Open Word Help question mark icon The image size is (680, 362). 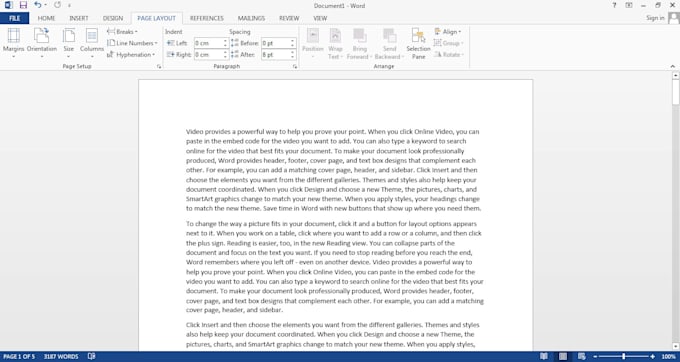(614, 5)
